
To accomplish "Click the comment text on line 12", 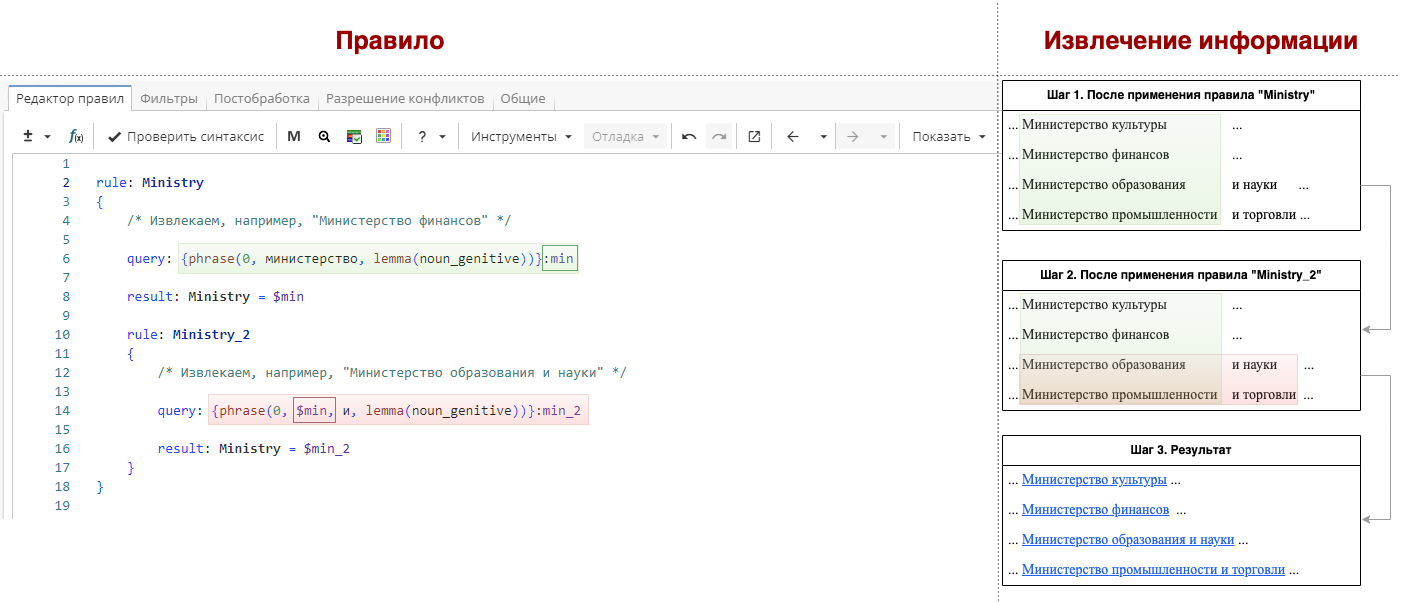I will pos(392,373).
